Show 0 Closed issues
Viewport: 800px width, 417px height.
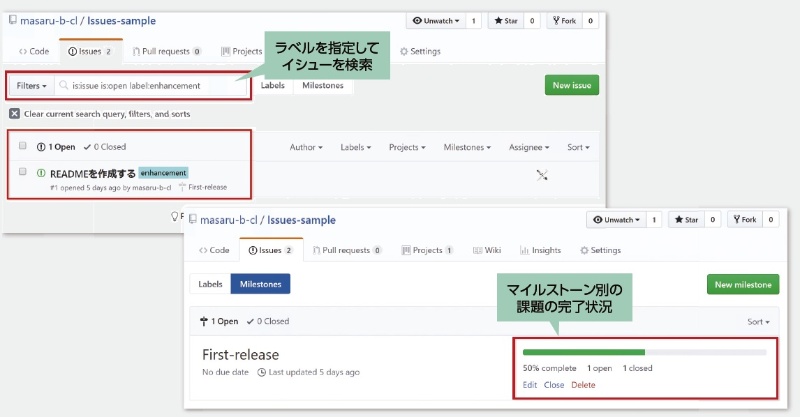(x=105, y=147)
